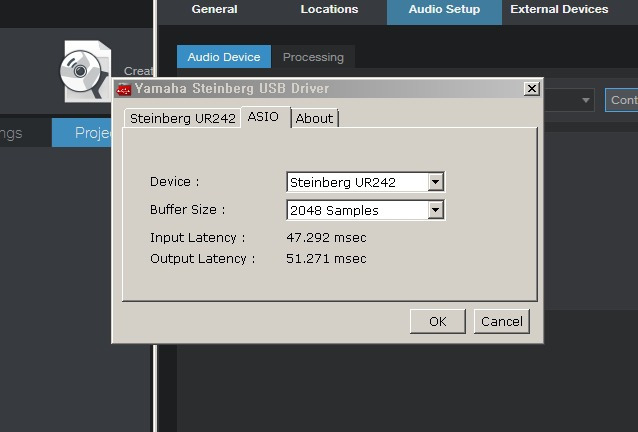
Task: Expand the Buffer Size dropdown arrow
Action: (435, 210)
